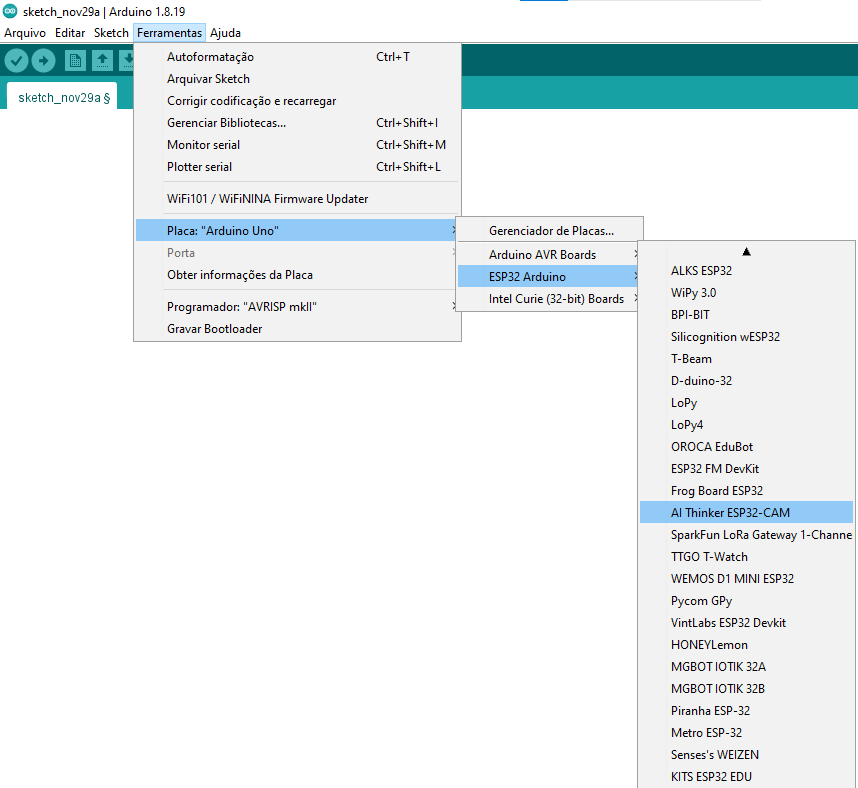Select the sketch_nov29a tab

coord(64,98)
